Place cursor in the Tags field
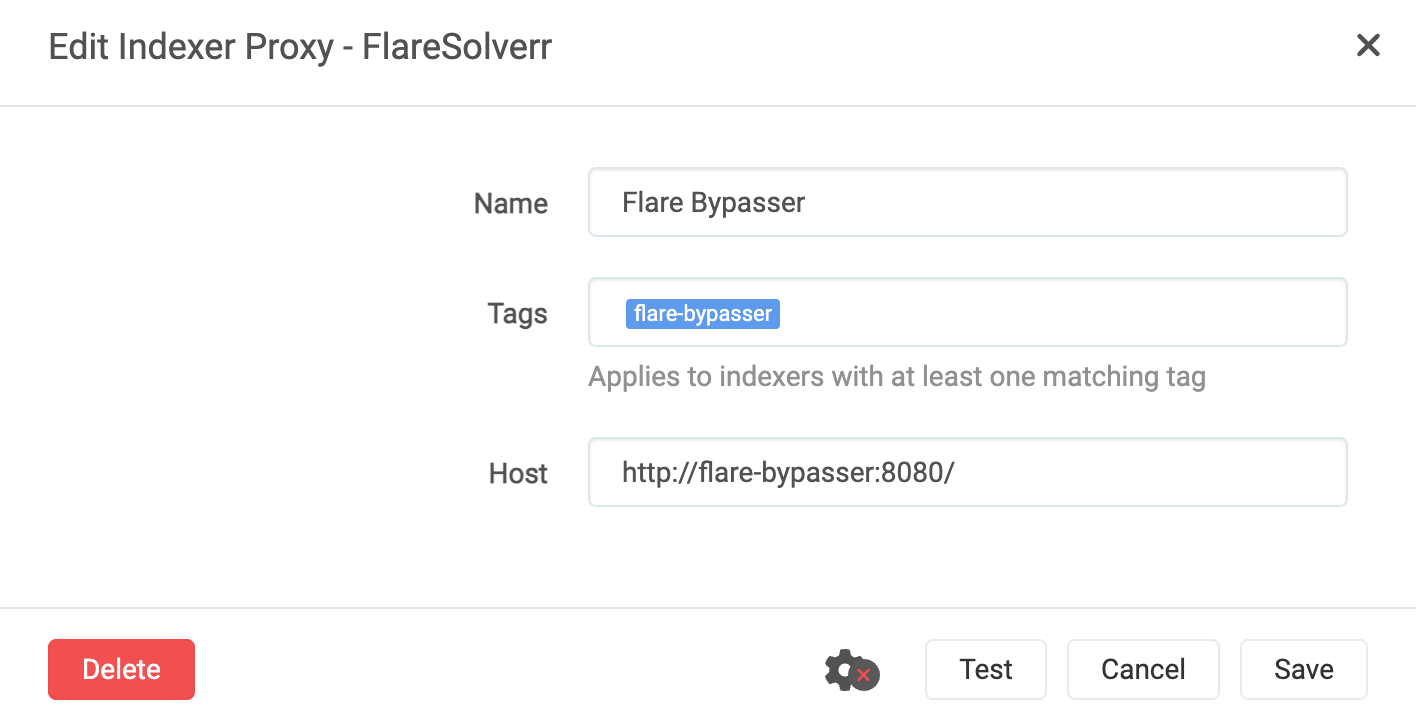The width and height of the screenshot is (1416, 724). 966,312
